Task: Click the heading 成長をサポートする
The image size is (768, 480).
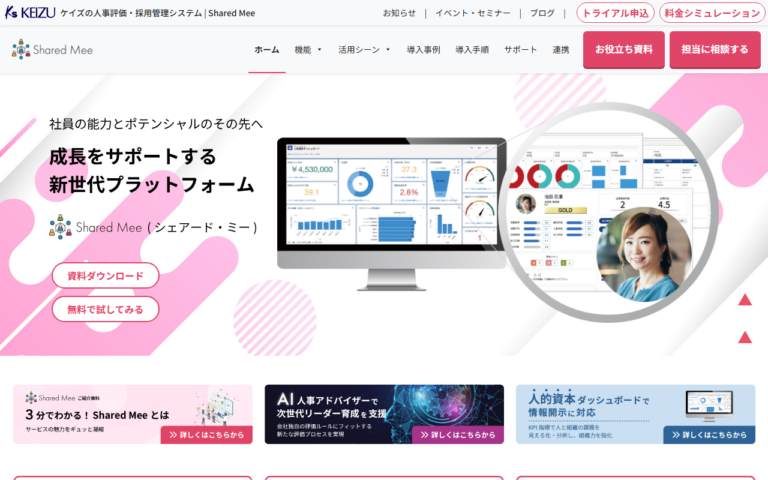Action: [133, 157]
